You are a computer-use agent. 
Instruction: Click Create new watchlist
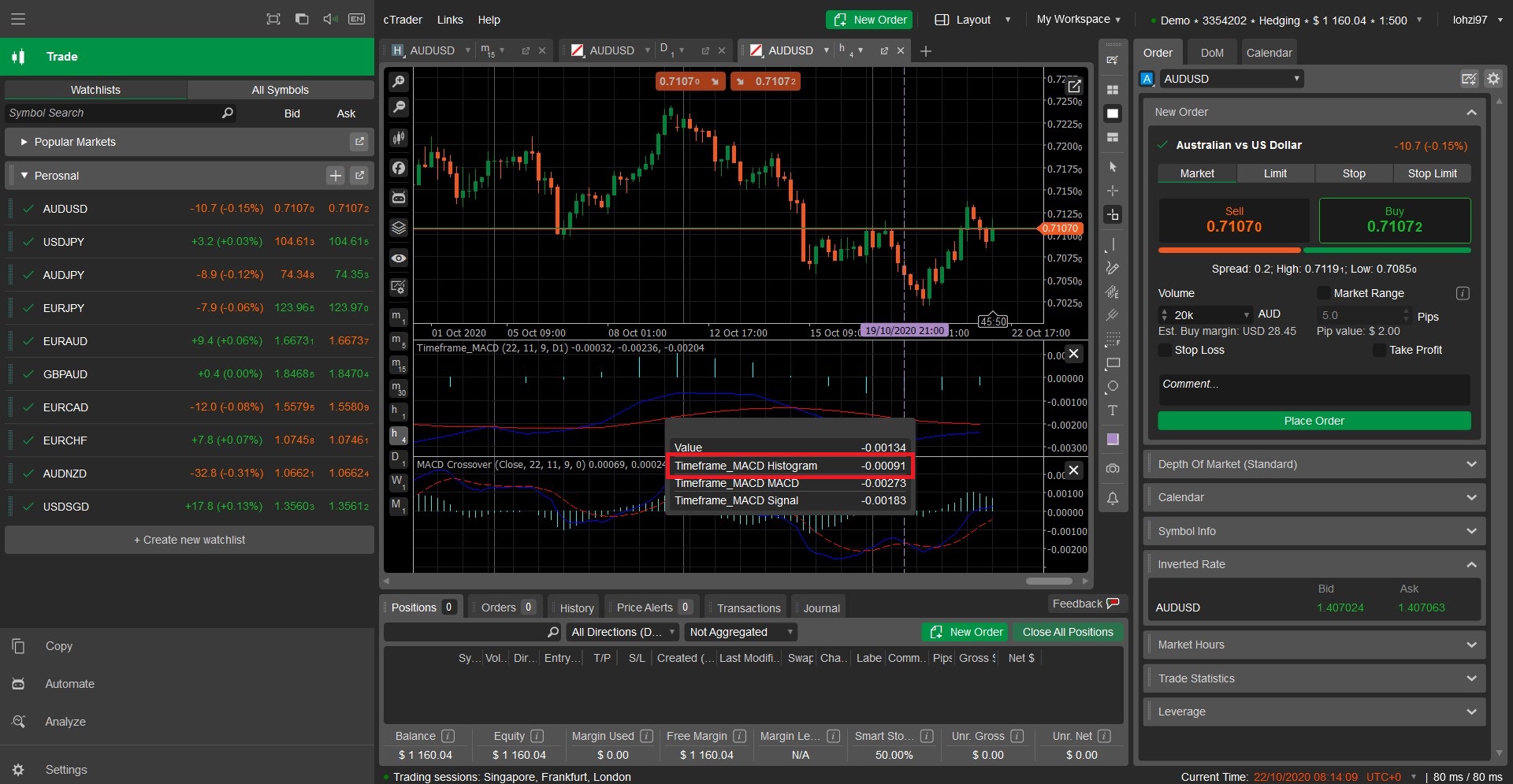(x=189, y=540)
